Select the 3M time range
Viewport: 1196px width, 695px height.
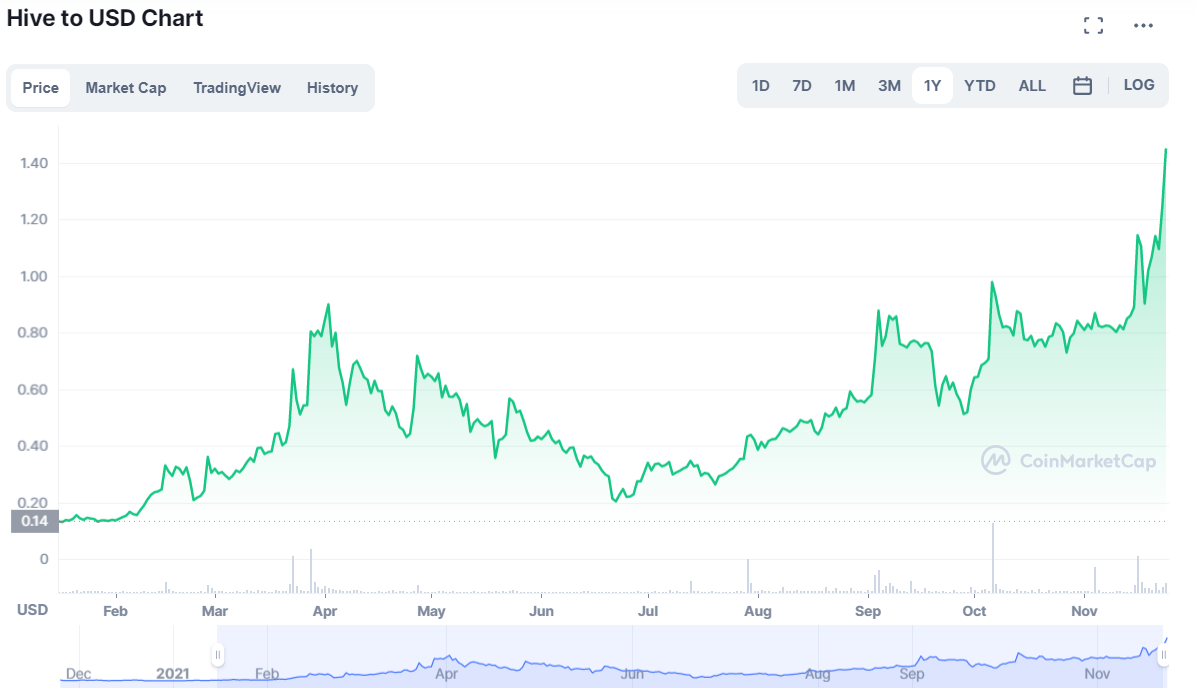click(x=889, y=85)
